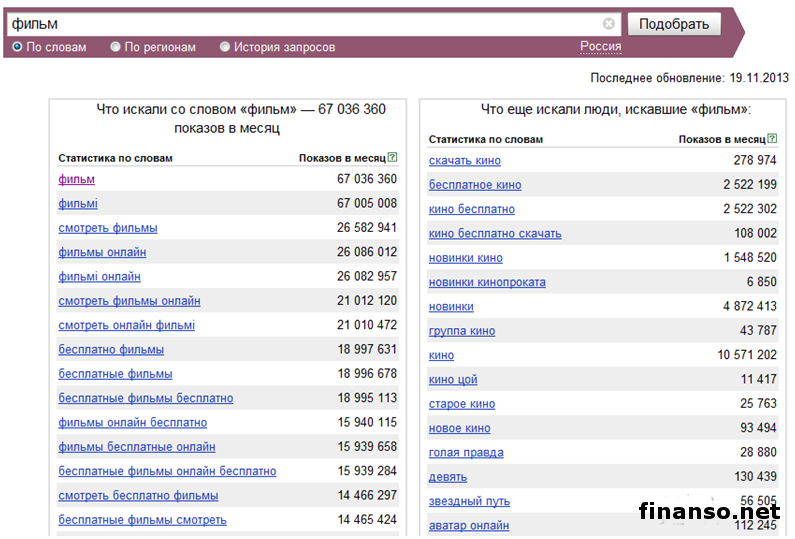795x539 pixels.
Task: Click the "группа кино" link
Action: 462,331
